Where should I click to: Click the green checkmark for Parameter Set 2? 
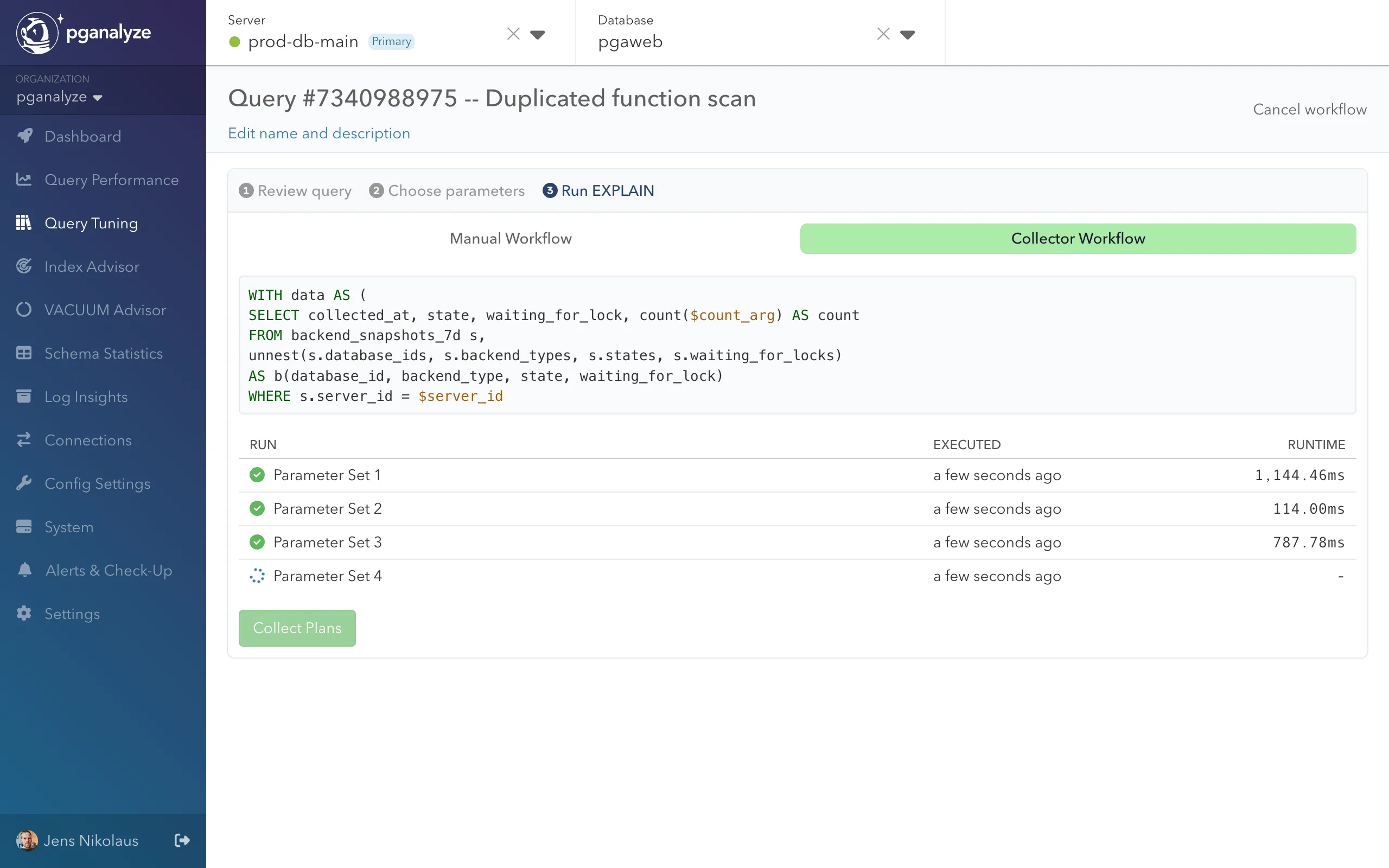pyautogui.click(x=257, y=509)
